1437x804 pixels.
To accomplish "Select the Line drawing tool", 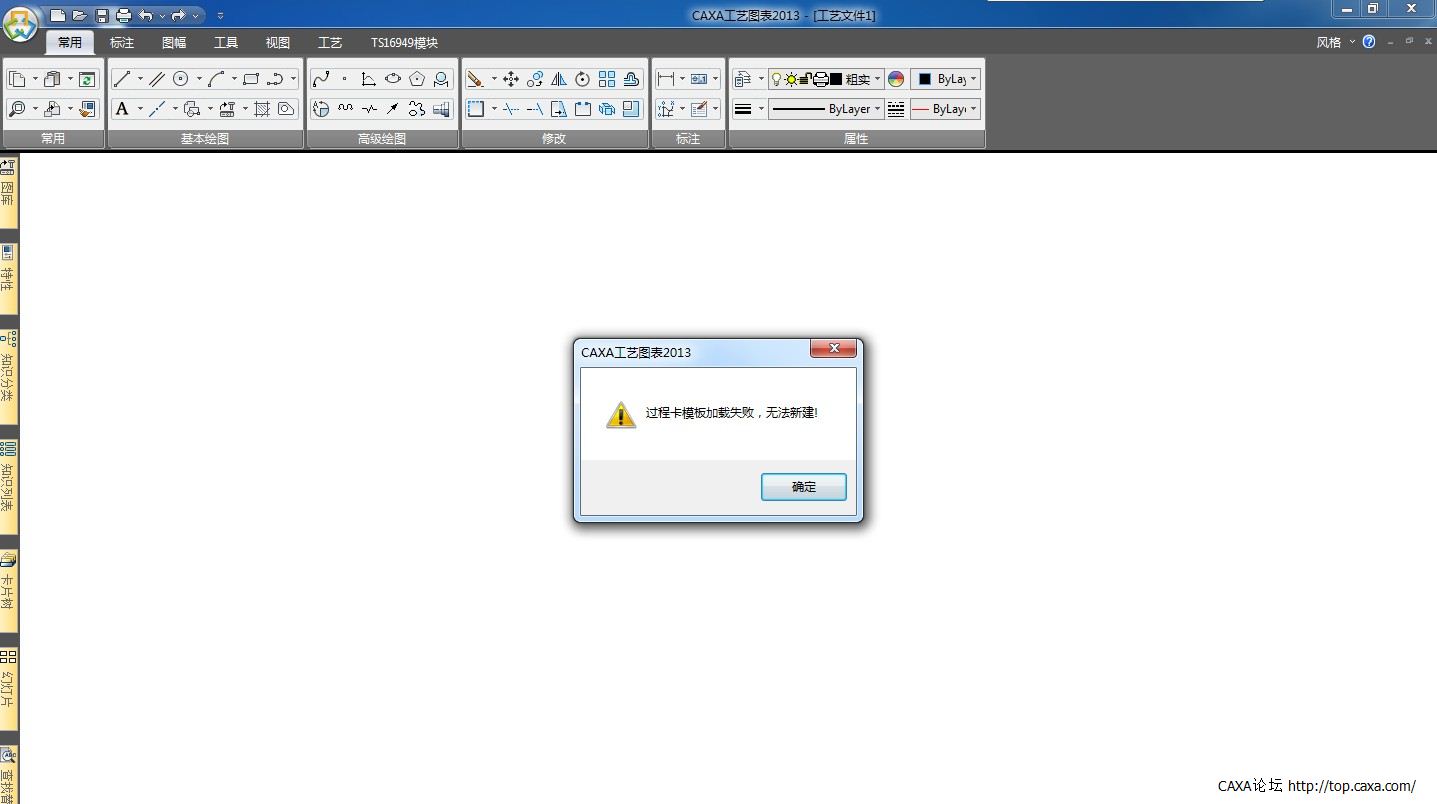I will pyautogui.click(x=122, y=79).
